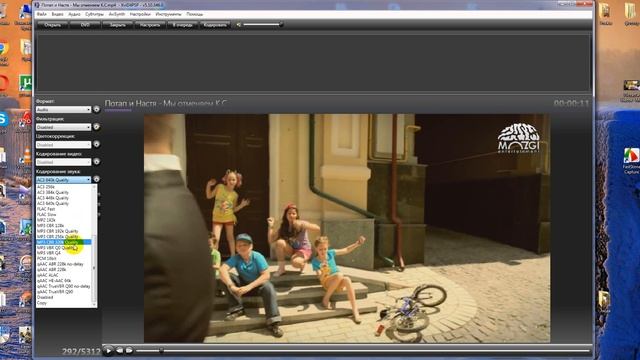Screen dimensions: 640x360
Task: Select FLAC Slow preset
Action: 64,214
